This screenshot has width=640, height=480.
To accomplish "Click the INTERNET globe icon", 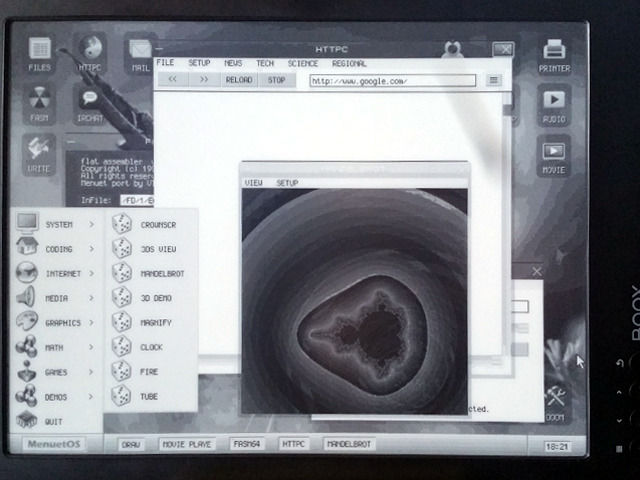I will pyautogui.click(x=27, y=272).
